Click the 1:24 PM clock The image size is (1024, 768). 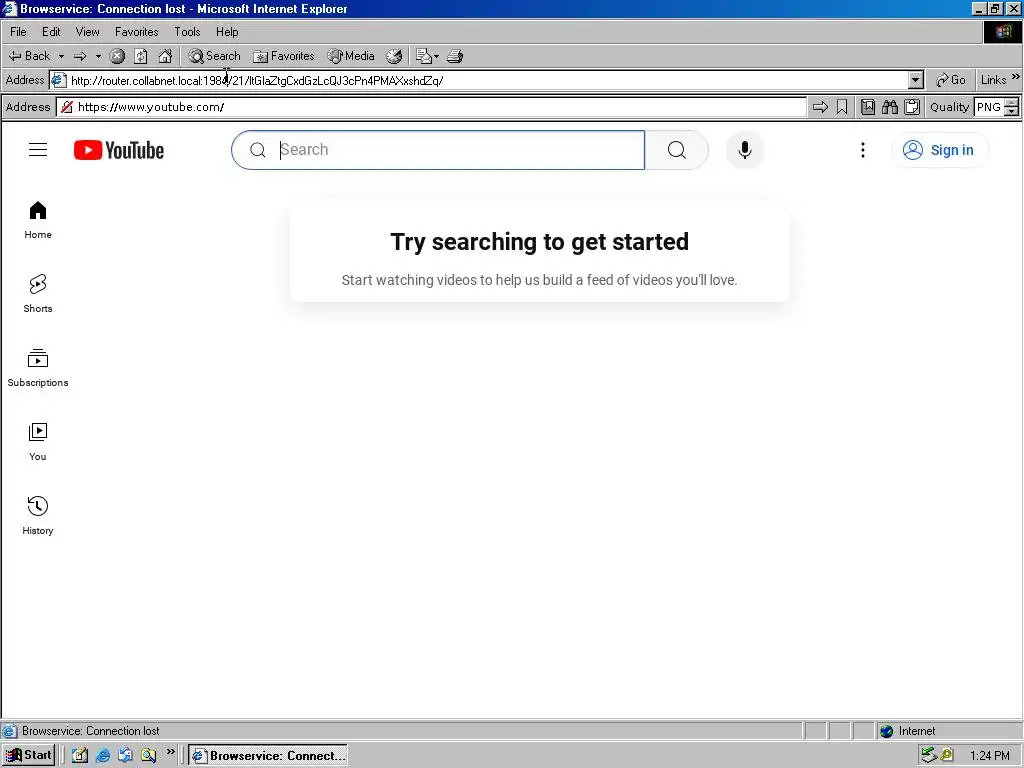989,756
